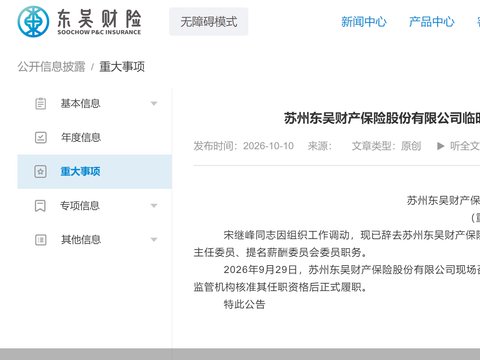Click the 来源 label
Viewport: 480px width, 360px height.
tap(320, 146)
